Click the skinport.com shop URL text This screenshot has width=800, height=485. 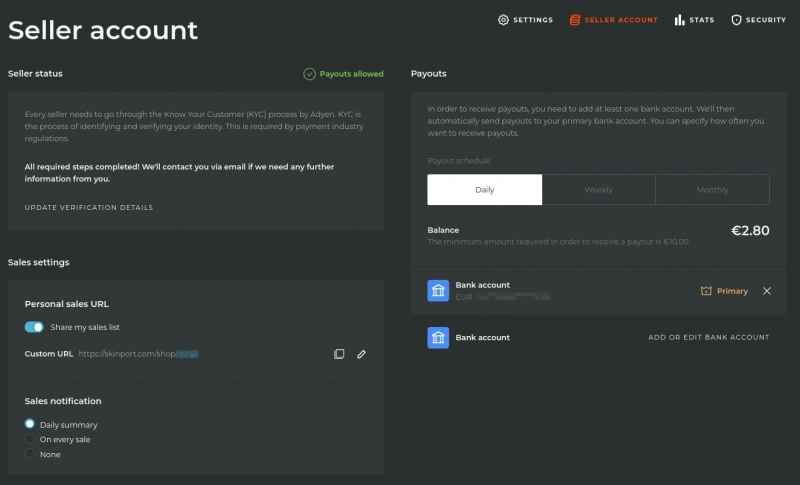(x=138, y=354)
